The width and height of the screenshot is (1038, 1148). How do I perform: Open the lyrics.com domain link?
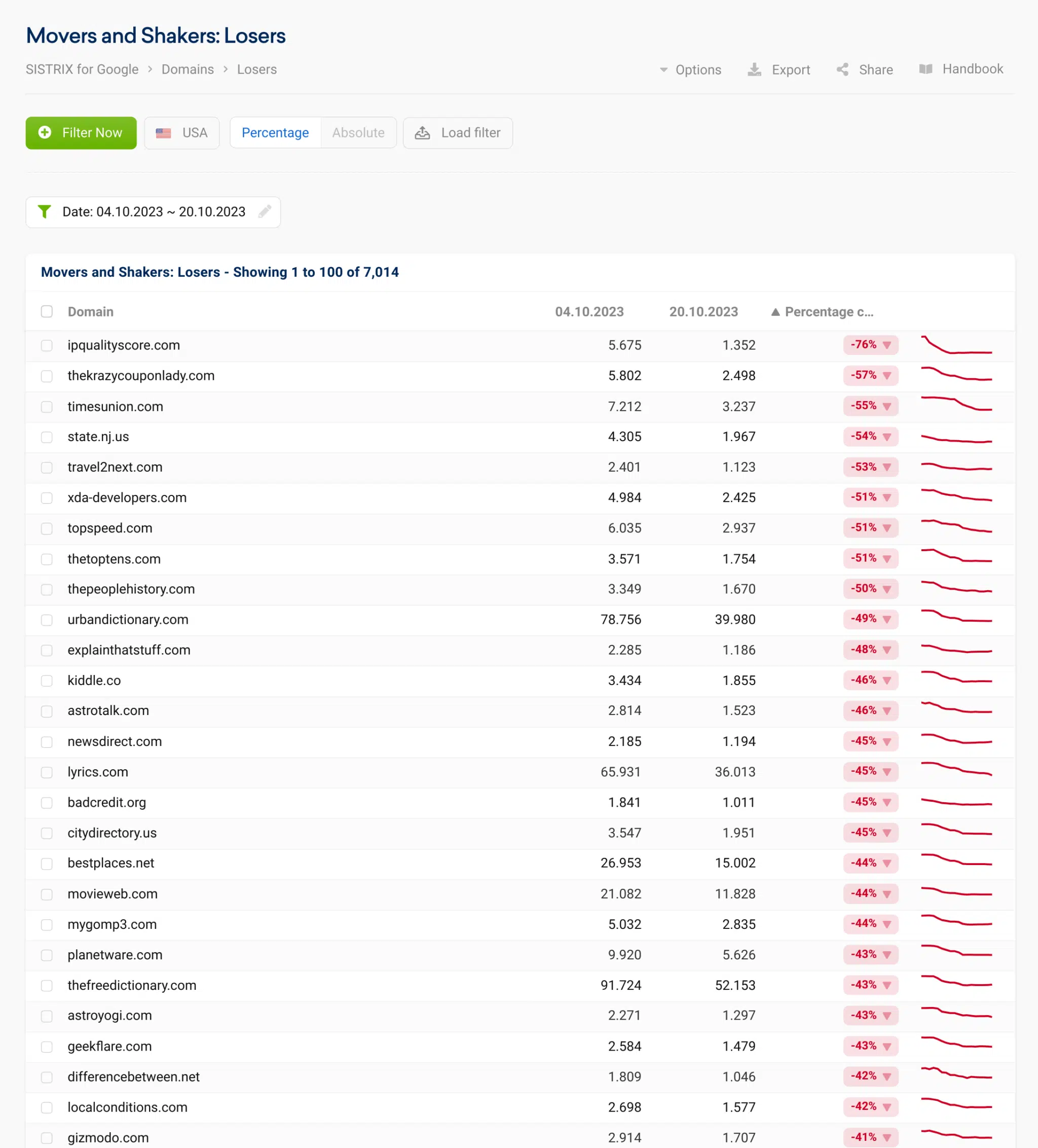pos(98,772)
